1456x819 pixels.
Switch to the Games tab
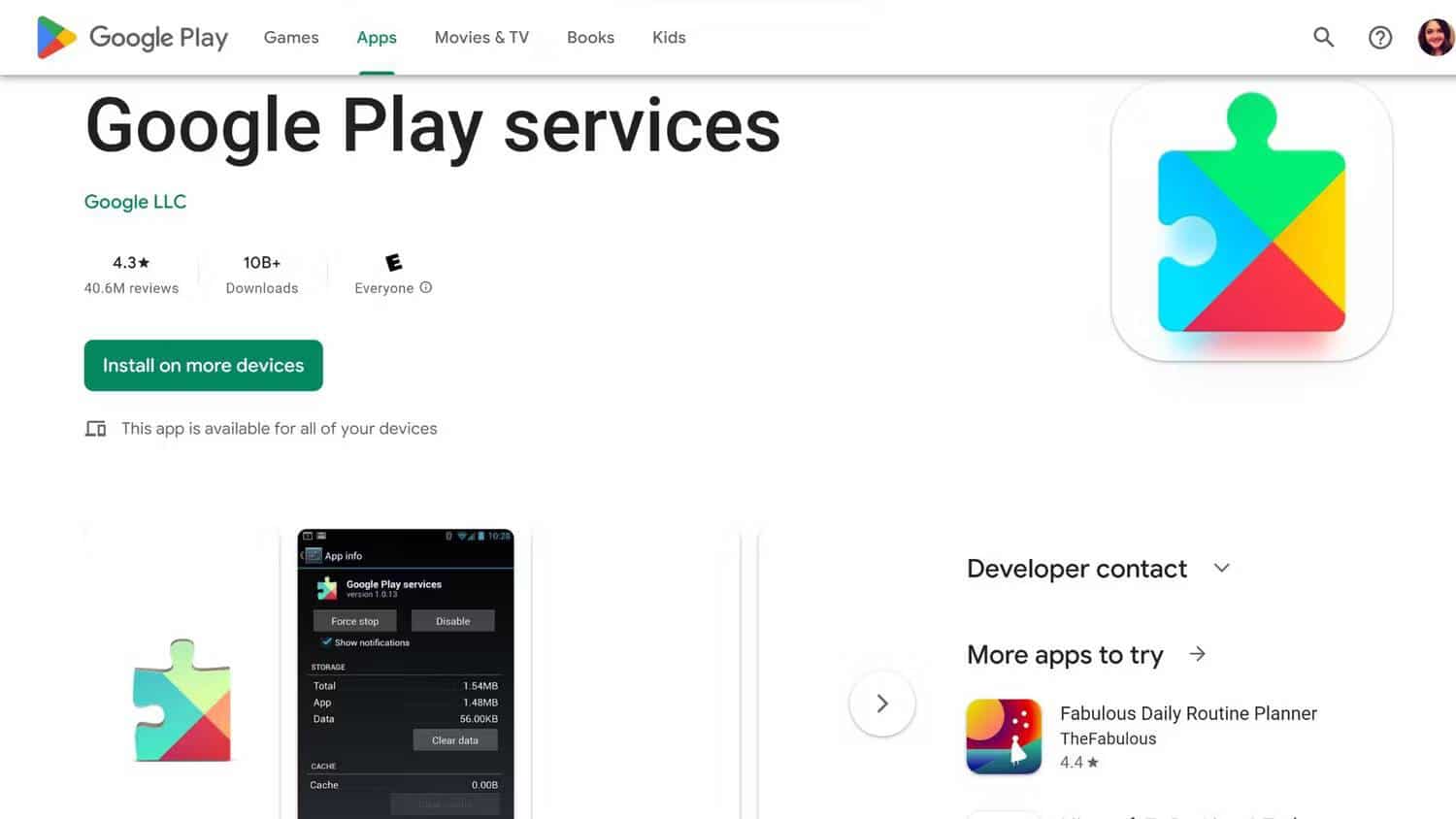click(290, 37)
